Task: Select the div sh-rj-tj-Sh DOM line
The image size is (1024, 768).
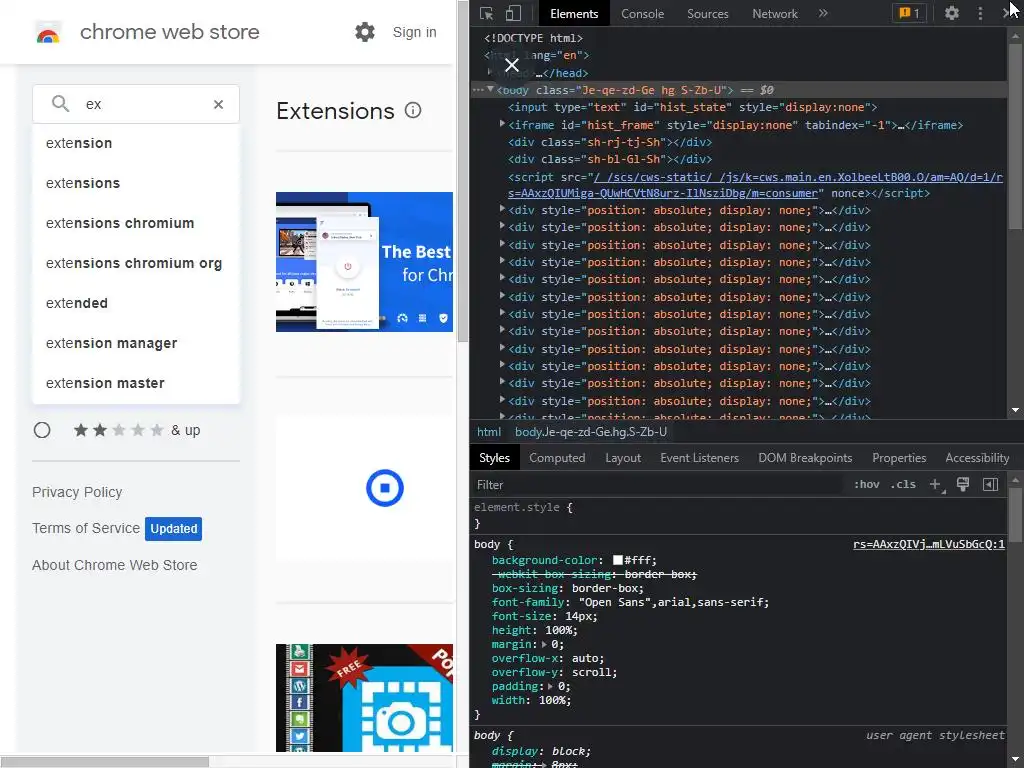Action: pos(610,142)
